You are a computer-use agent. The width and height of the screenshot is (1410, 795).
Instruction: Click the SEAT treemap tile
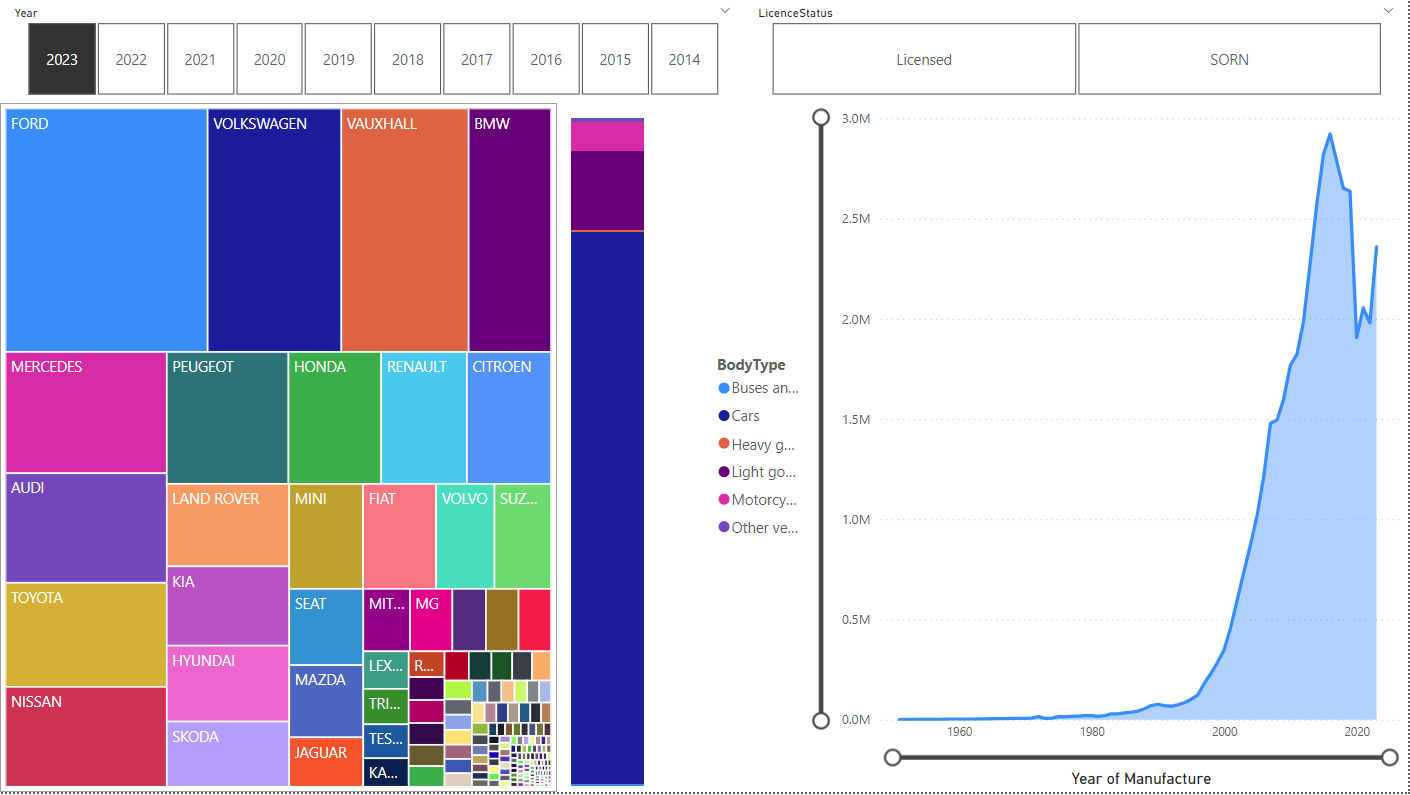326,627
